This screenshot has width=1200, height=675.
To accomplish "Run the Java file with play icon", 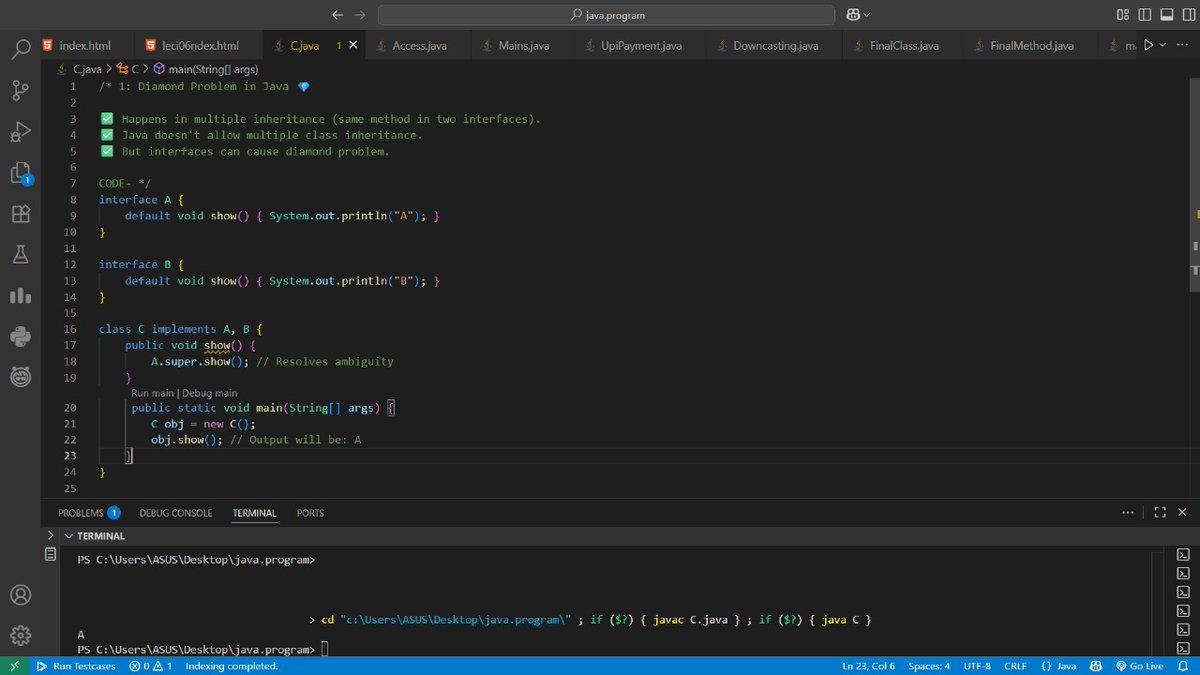I will [x=1148, y=45].
